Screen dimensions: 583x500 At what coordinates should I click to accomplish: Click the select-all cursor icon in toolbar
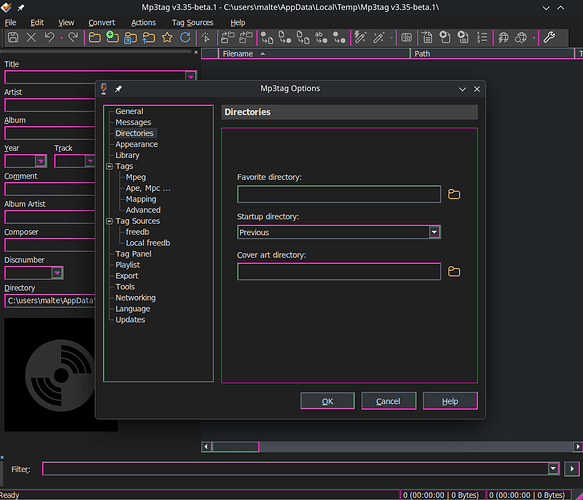pos(206,38)
